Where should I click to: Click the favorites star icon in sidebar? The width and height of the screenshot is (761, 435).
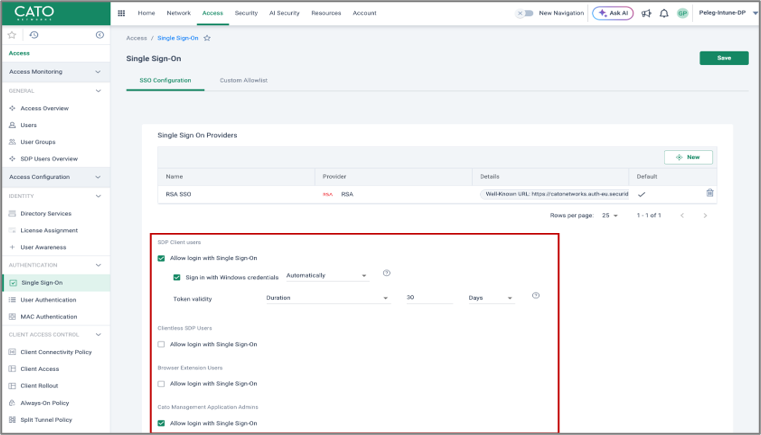(12, 35)
